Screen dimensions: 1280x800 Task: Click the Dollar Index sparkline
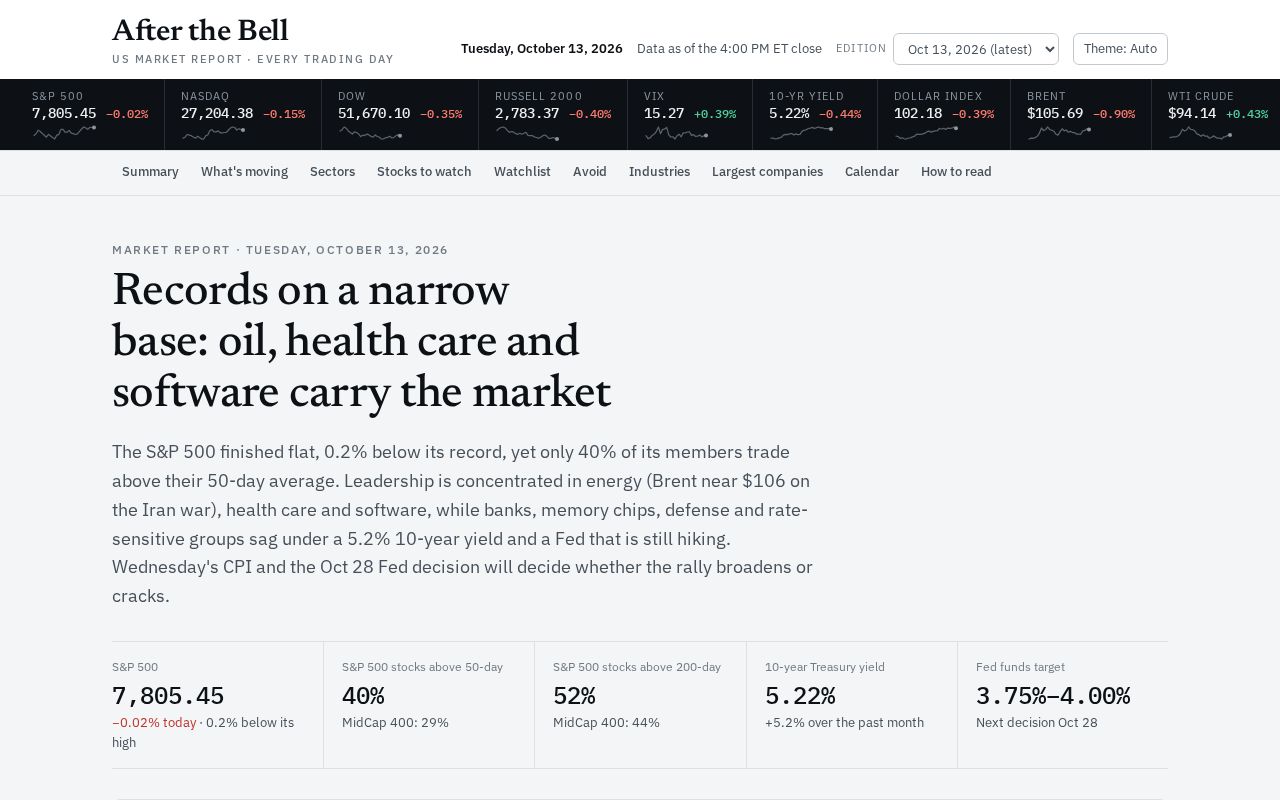click(926, 132)
